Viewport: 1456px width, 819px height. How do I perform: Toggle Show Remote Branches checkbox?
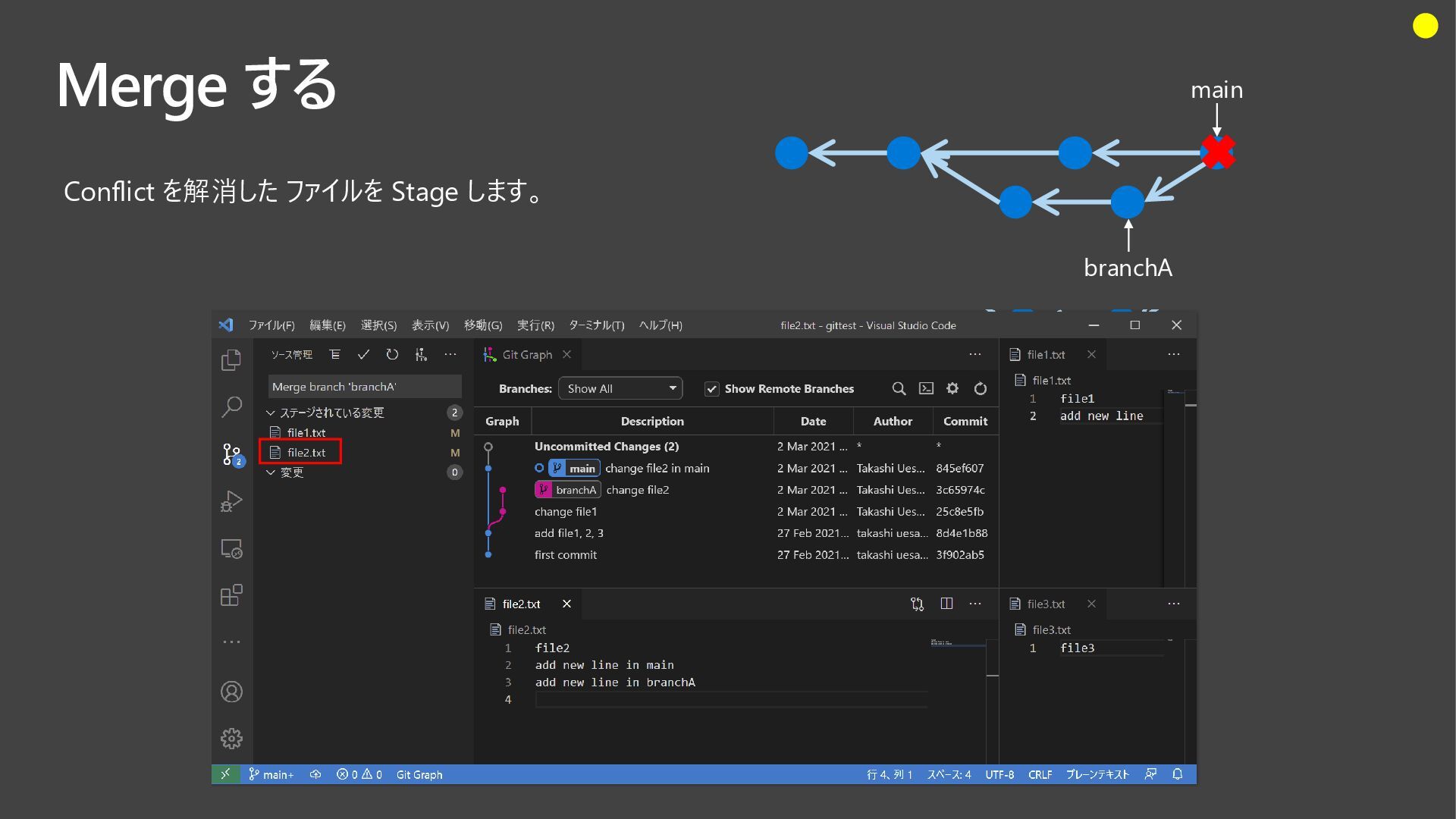click(x=711, y=389)
